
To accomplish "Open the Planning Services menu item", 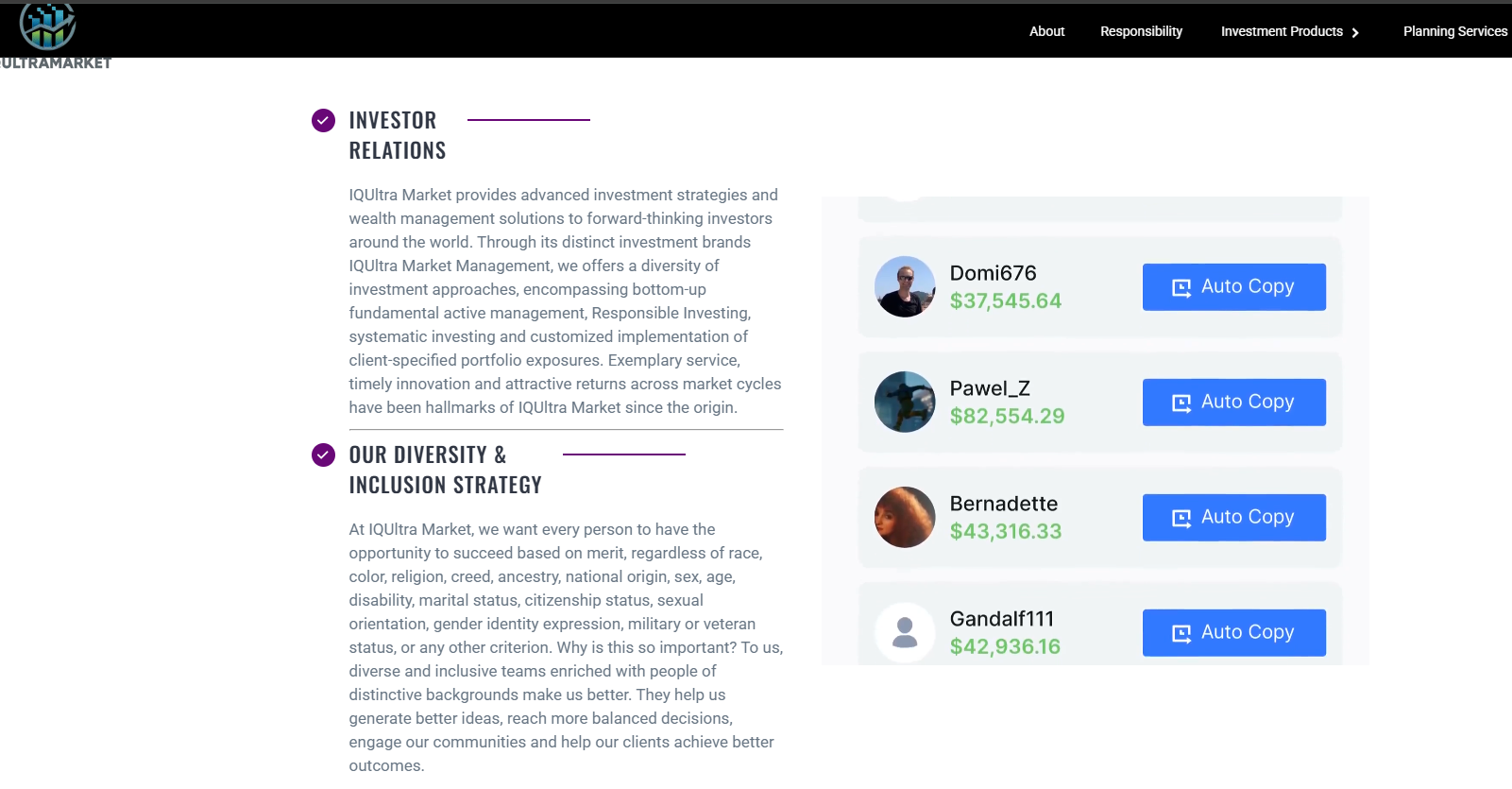I will pyautogui.click(x=1454, y=31).
